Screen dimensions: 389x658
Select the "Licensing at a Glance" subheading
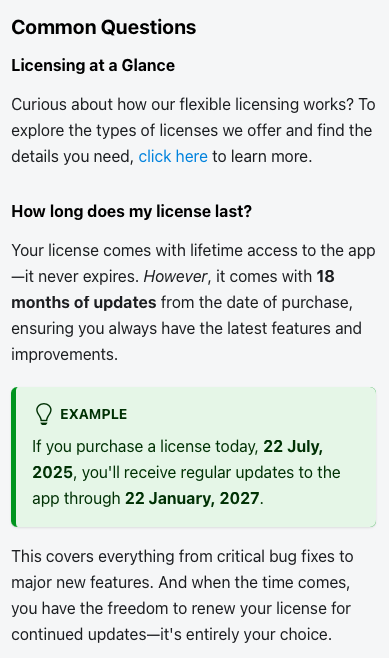coord(93,65)
